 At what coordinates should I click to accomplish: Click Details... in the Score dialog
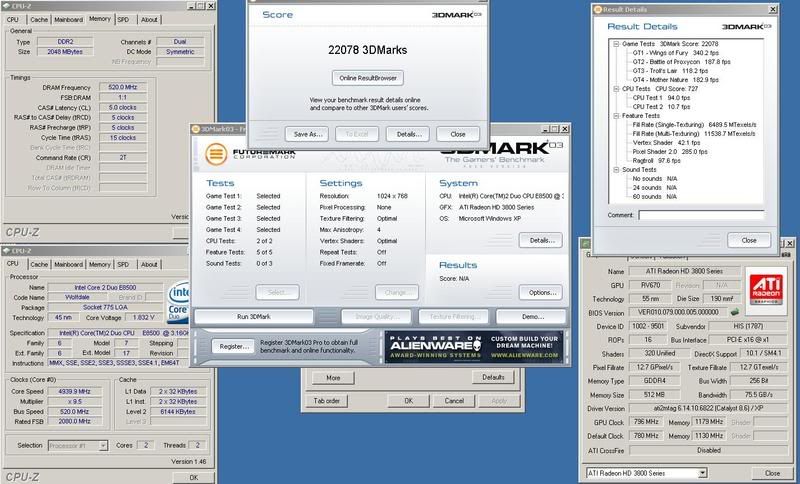tap(408, 134)
